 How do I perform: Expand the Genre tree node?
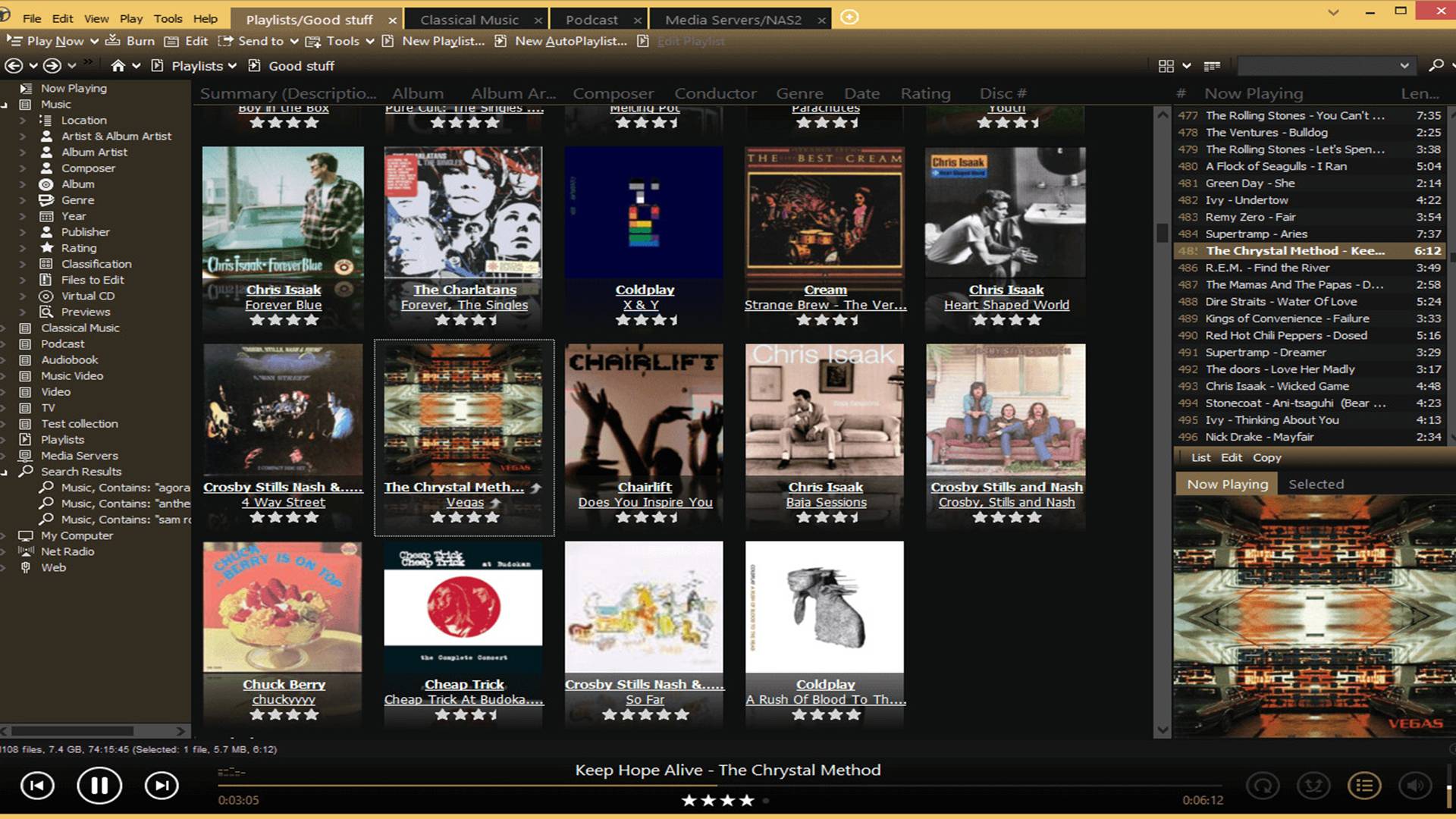pyautogui.click(x=23, y=200)
